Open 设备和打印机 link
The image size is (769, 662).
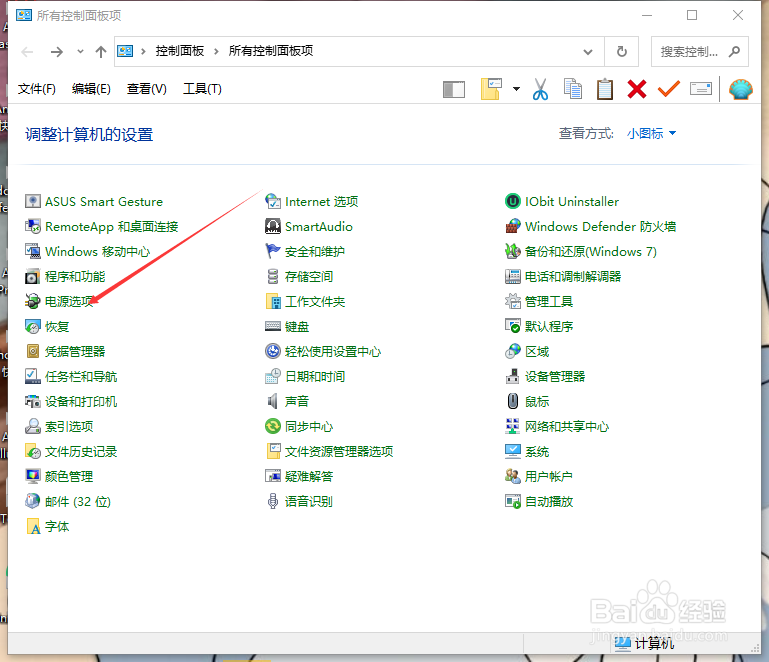point(81,402)
